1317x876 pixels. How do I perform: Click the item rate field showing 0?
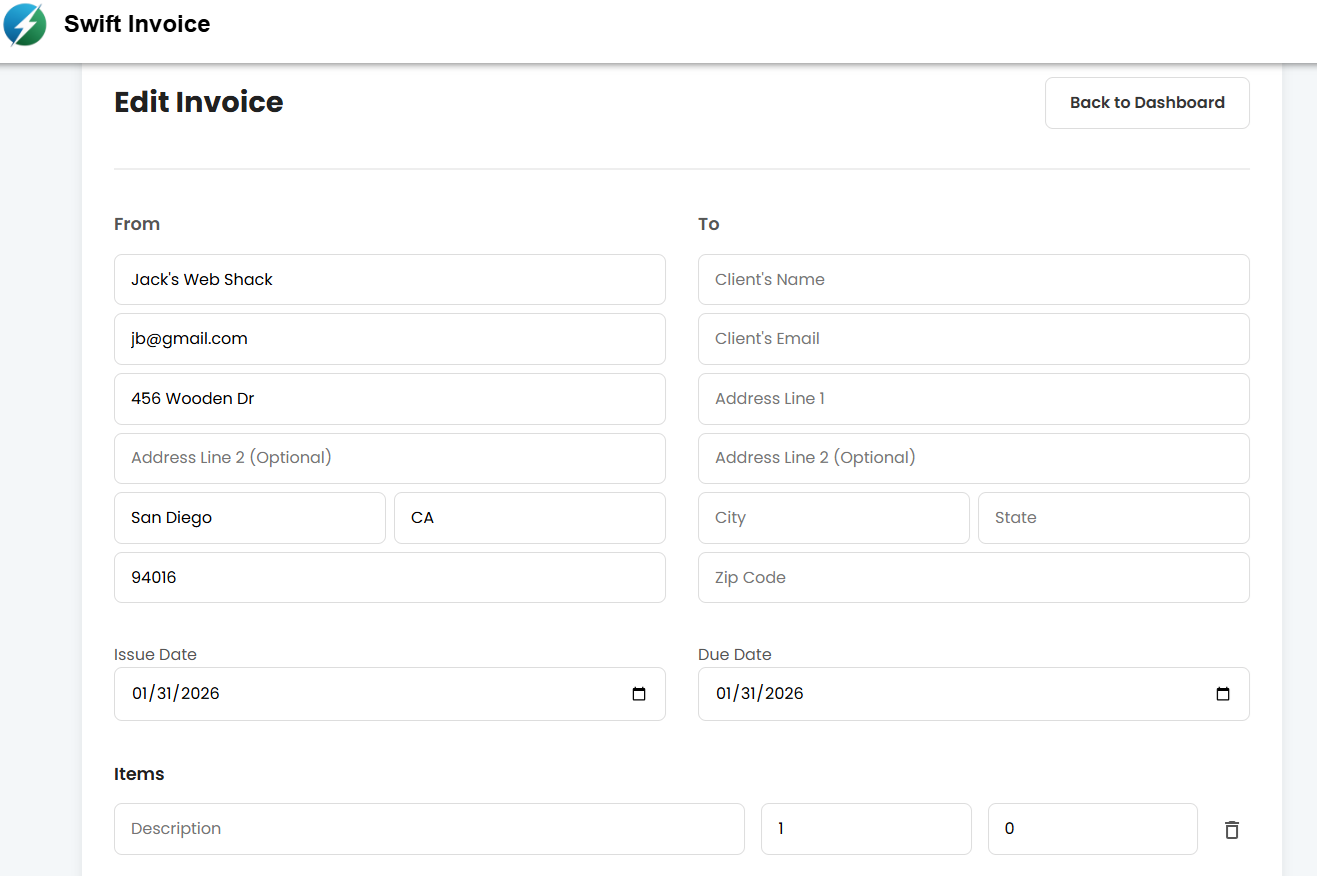(x=1092, y=829)
